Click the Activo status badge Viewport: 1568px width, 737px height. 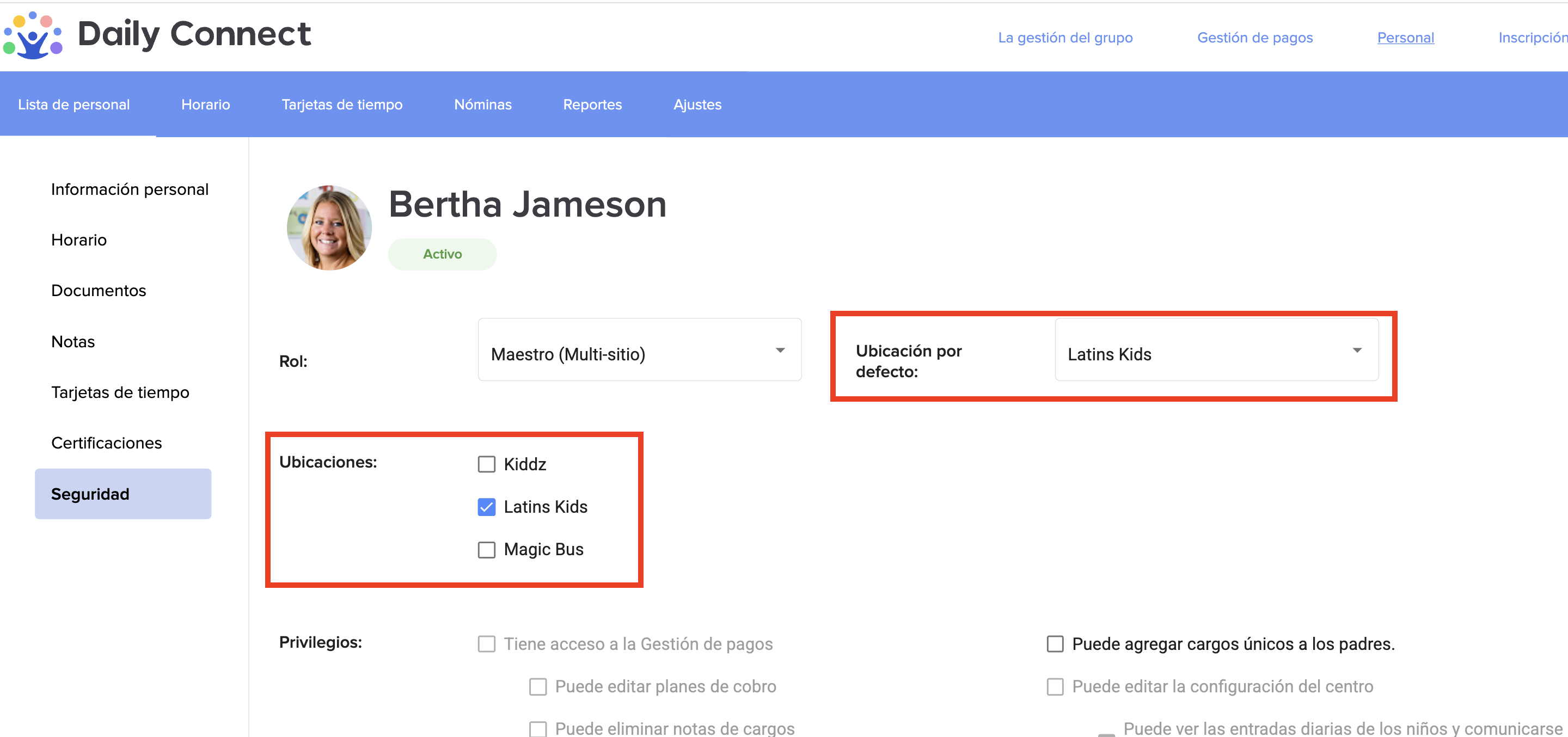tap(443, 254)
